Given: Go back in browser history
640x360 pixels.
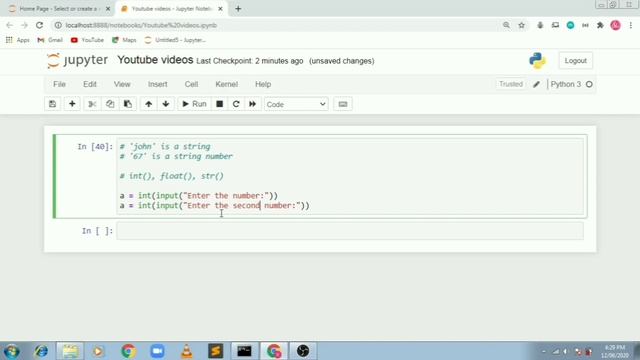Looking at the screenshot, I should click(x=10, y=25).
